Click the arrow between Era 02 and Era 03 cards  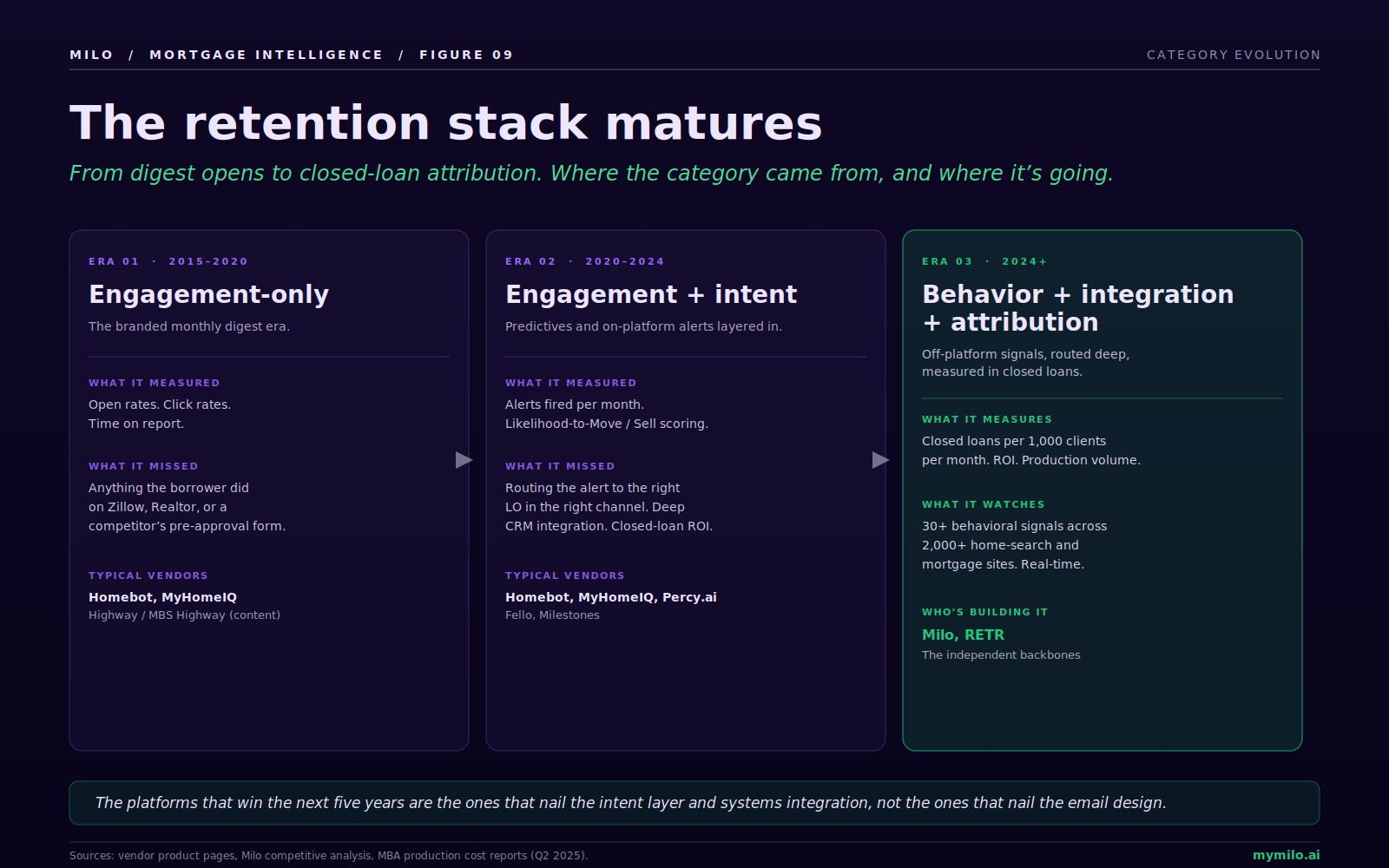[880, 460]
